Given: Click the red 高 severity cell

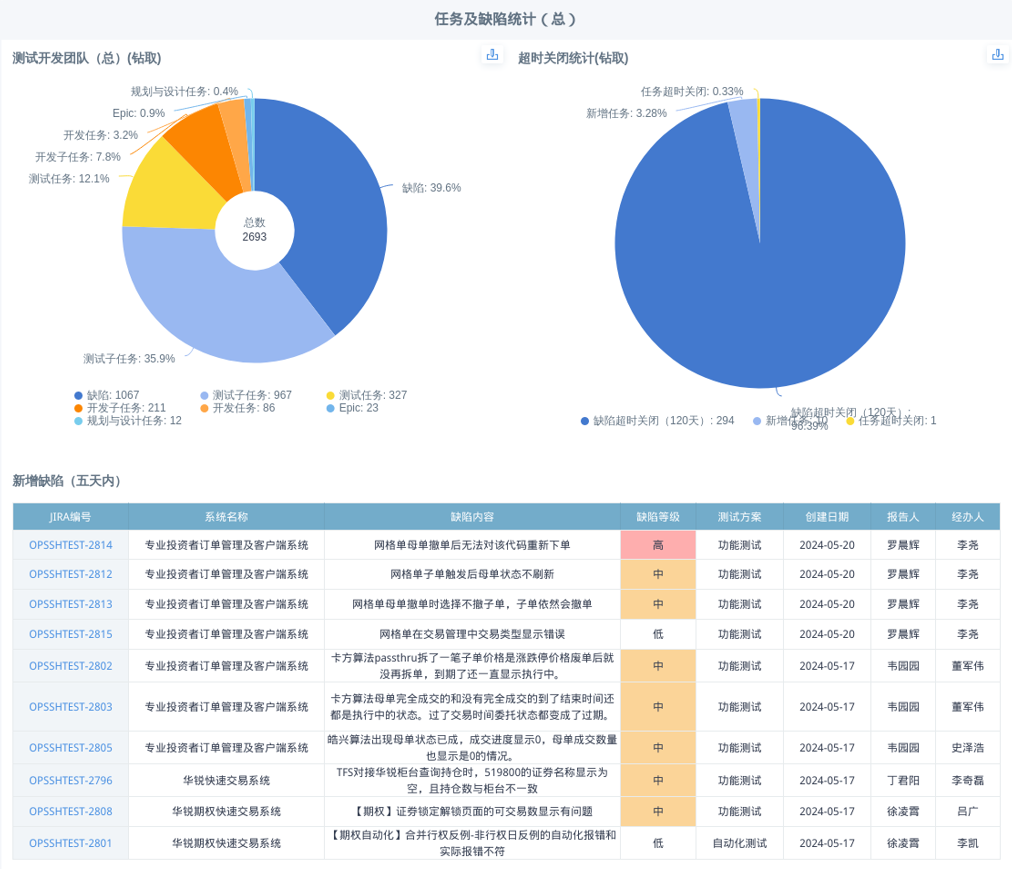Looking at the screenshot, I should pyautogui.click(x=658, y=545).
